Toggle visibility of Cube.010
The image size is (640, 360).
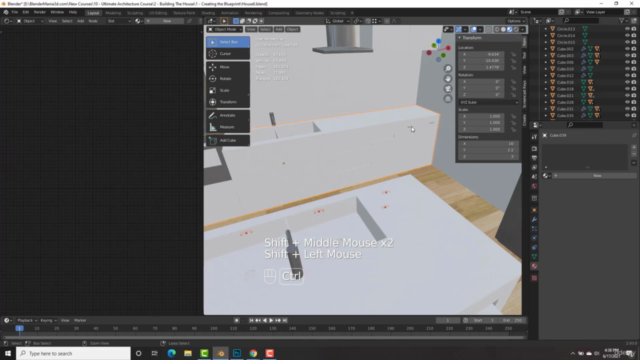(627, 69)
